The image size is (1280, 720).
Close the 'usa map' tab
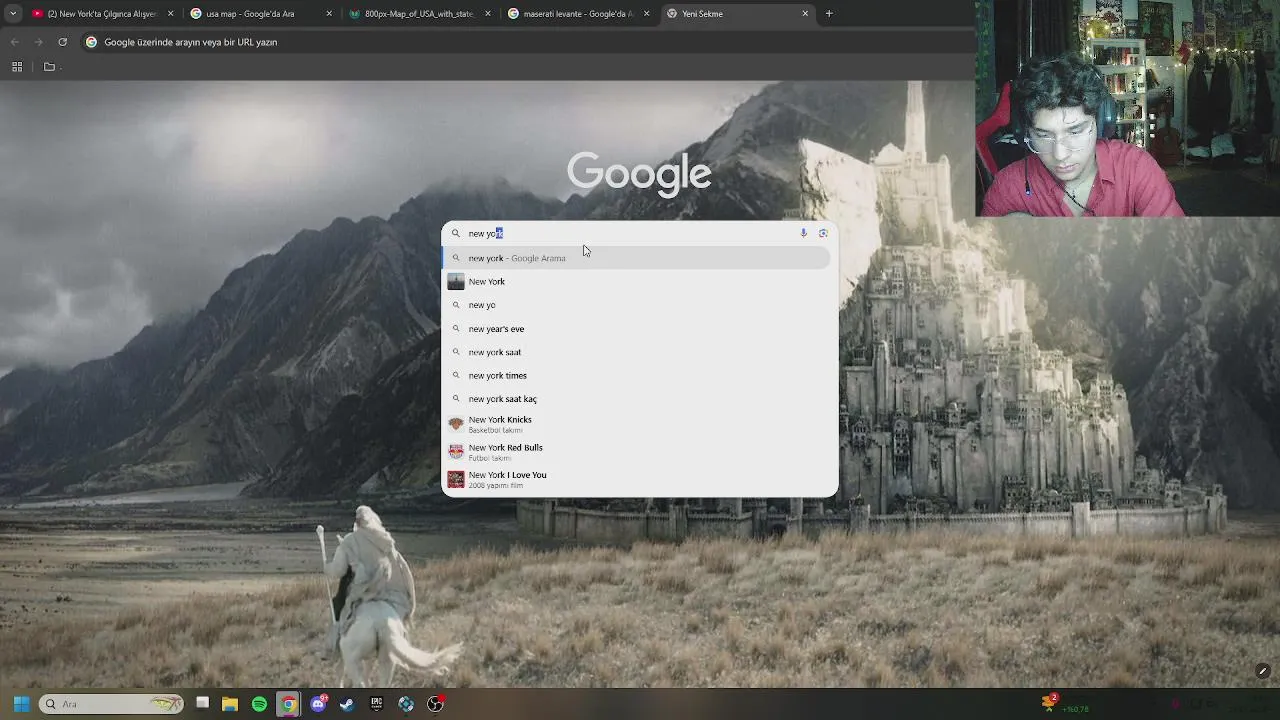[329, 14]
